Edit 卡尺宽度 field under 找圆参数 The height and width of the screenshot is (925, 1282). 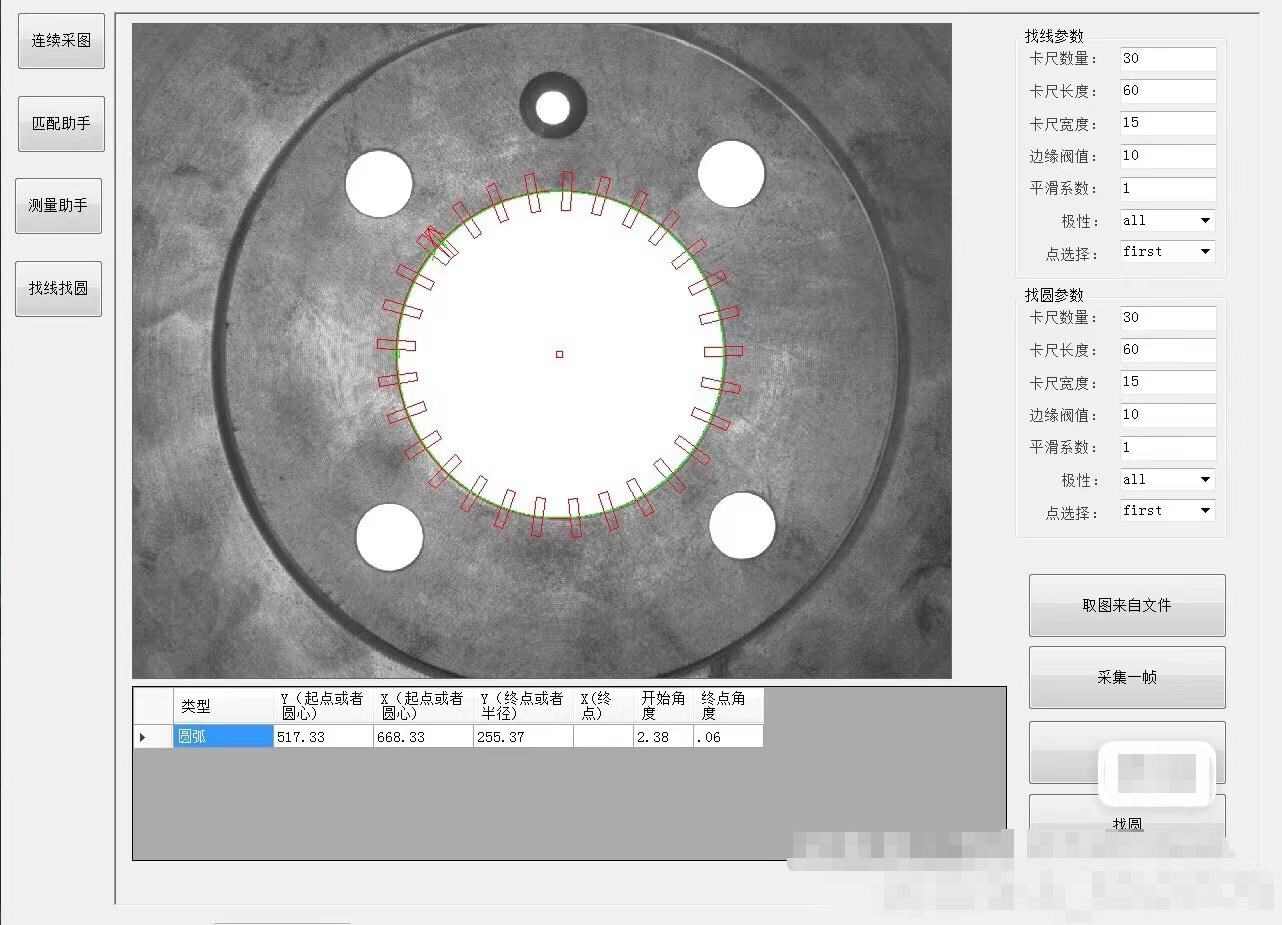coord(1168,382)
